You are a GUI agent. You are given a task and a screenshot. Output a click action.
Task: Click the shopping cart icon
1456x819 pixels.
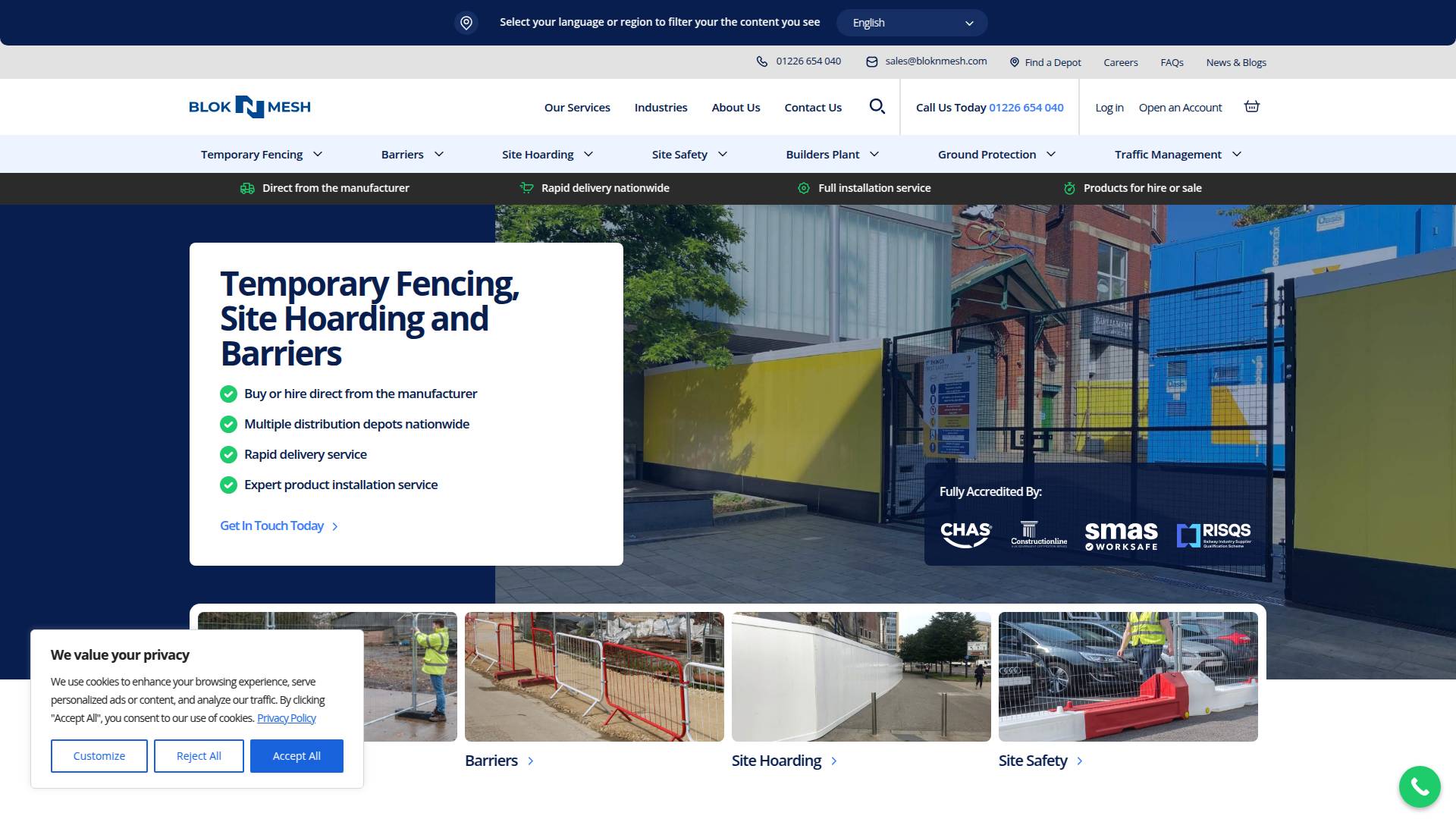[1251, 106]
